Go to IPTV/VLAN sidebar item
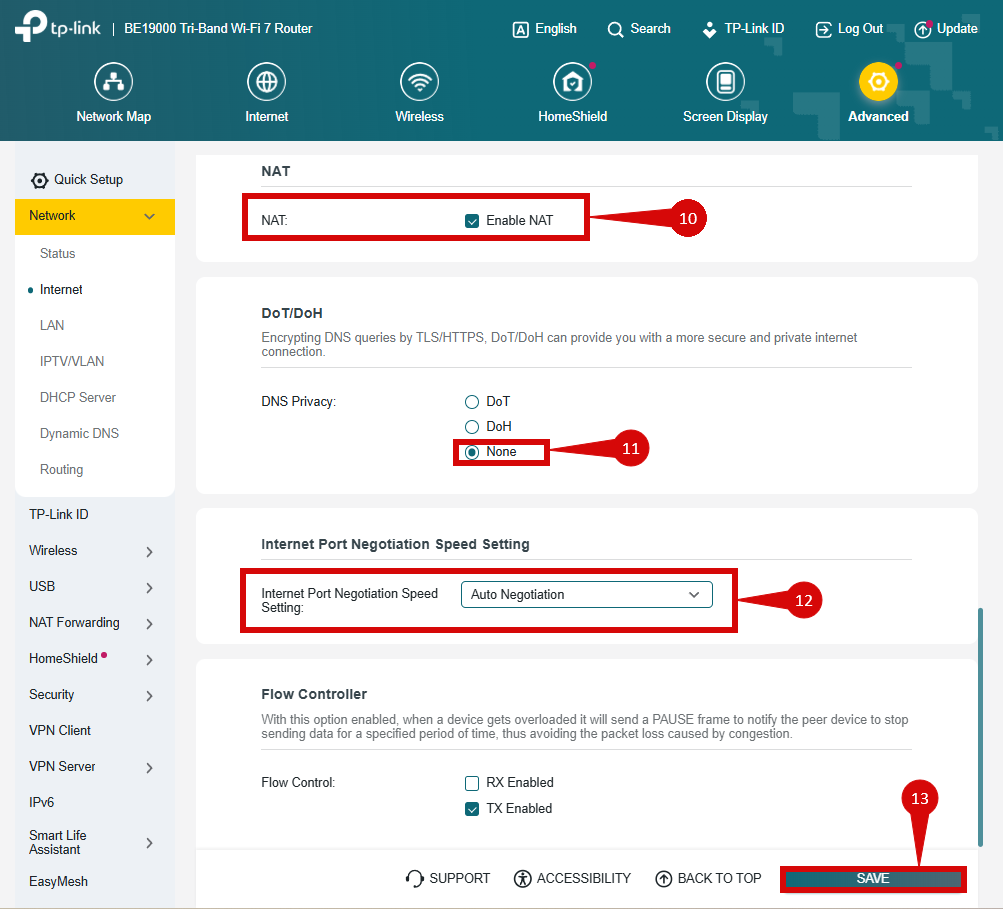Viewport: 1003px width, 909px height. [x=72, y=362]
